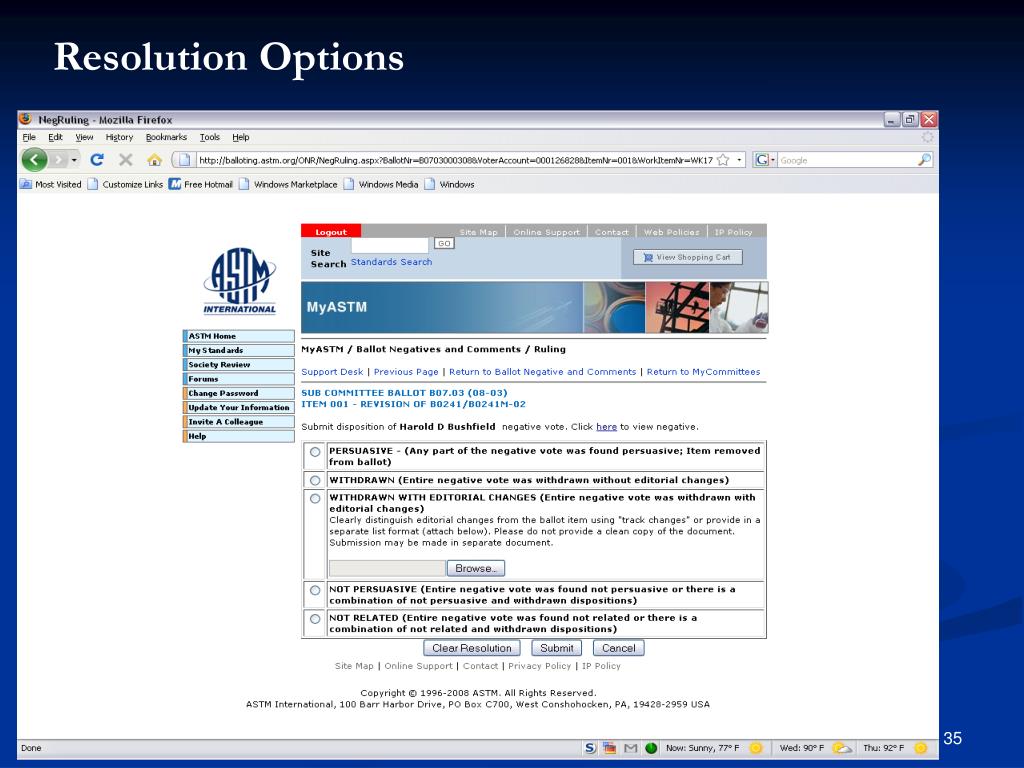
Task: Click the GO site search button
Action: (444, 243)
